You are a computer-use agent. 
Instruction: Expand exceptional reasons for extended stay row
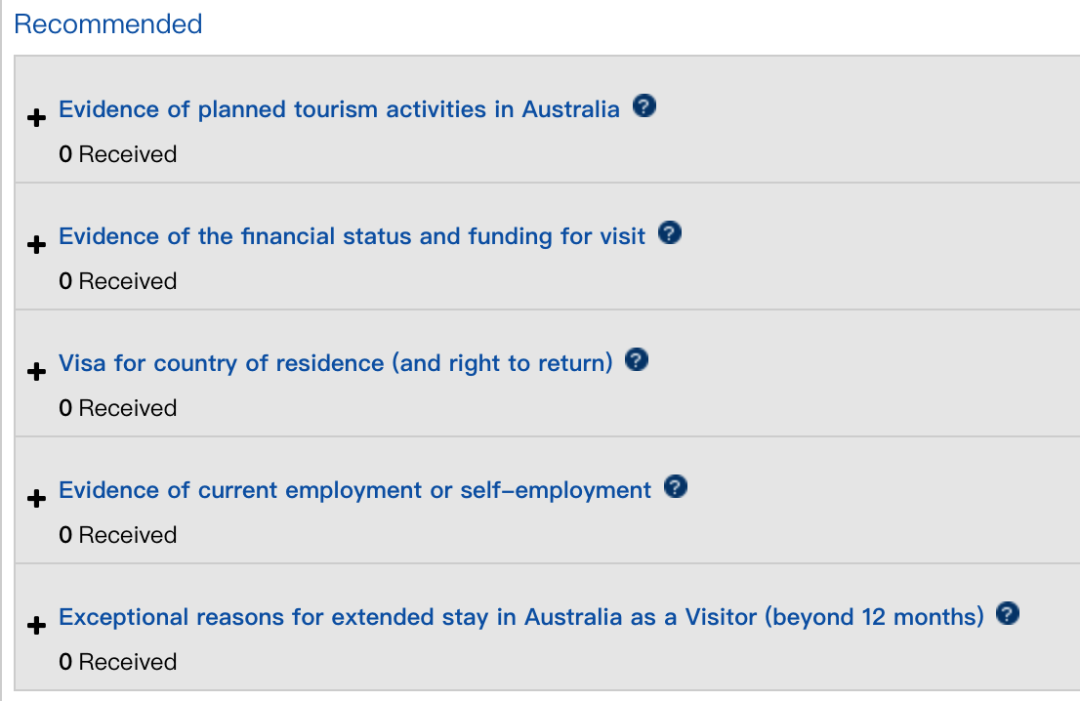[x=37, y=626]
